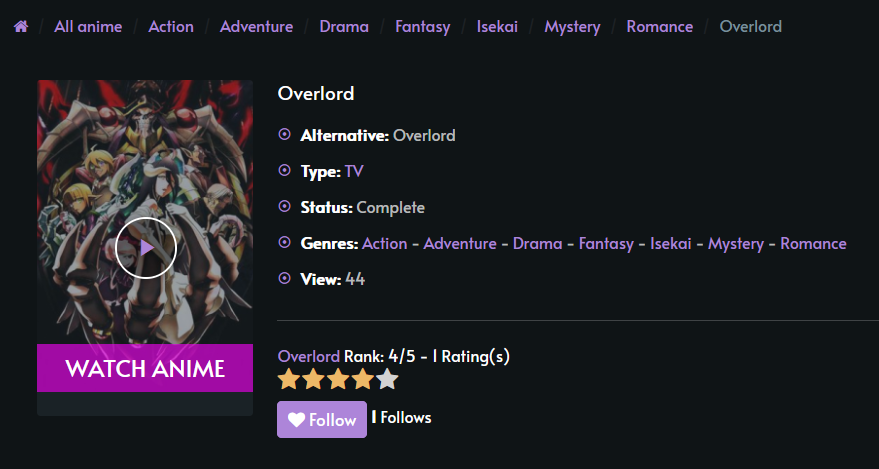Open Isekai breadcrumb link
Screen dimensions: 879x469
pyautogui.click(x=497, y=26)
